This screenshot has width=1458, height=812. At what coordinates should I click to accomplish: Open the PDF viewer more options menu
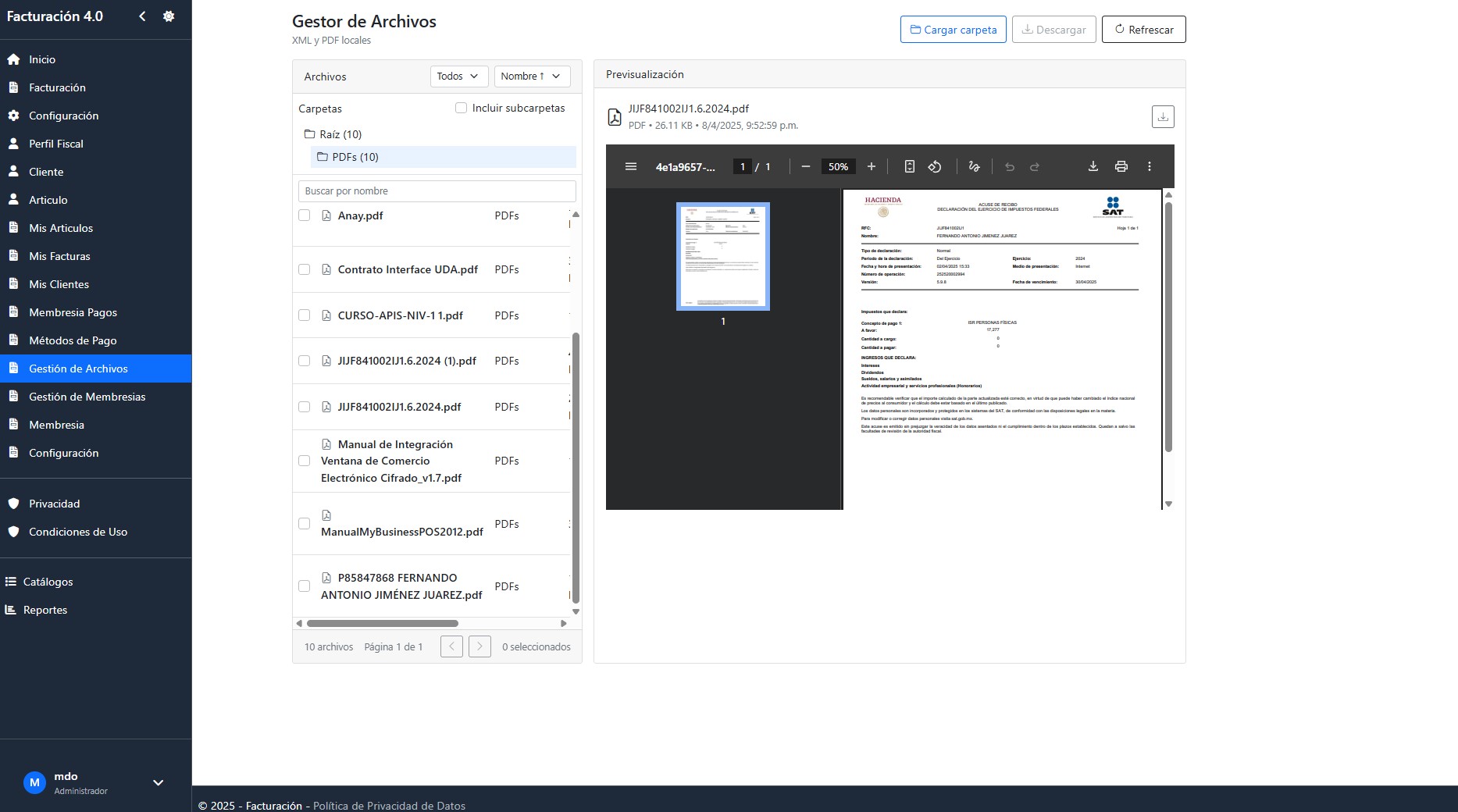coord(1150,166)
